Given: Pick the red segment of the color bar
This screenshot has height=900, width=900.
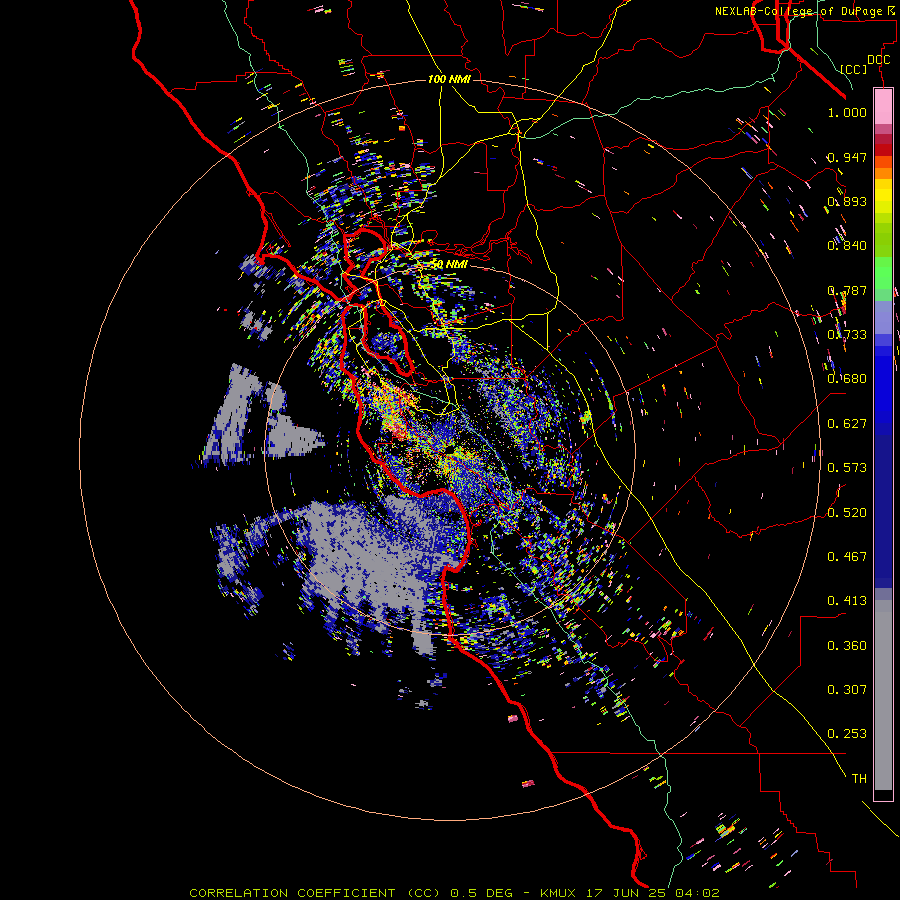Looking at the screenshot, I should 883,150.
